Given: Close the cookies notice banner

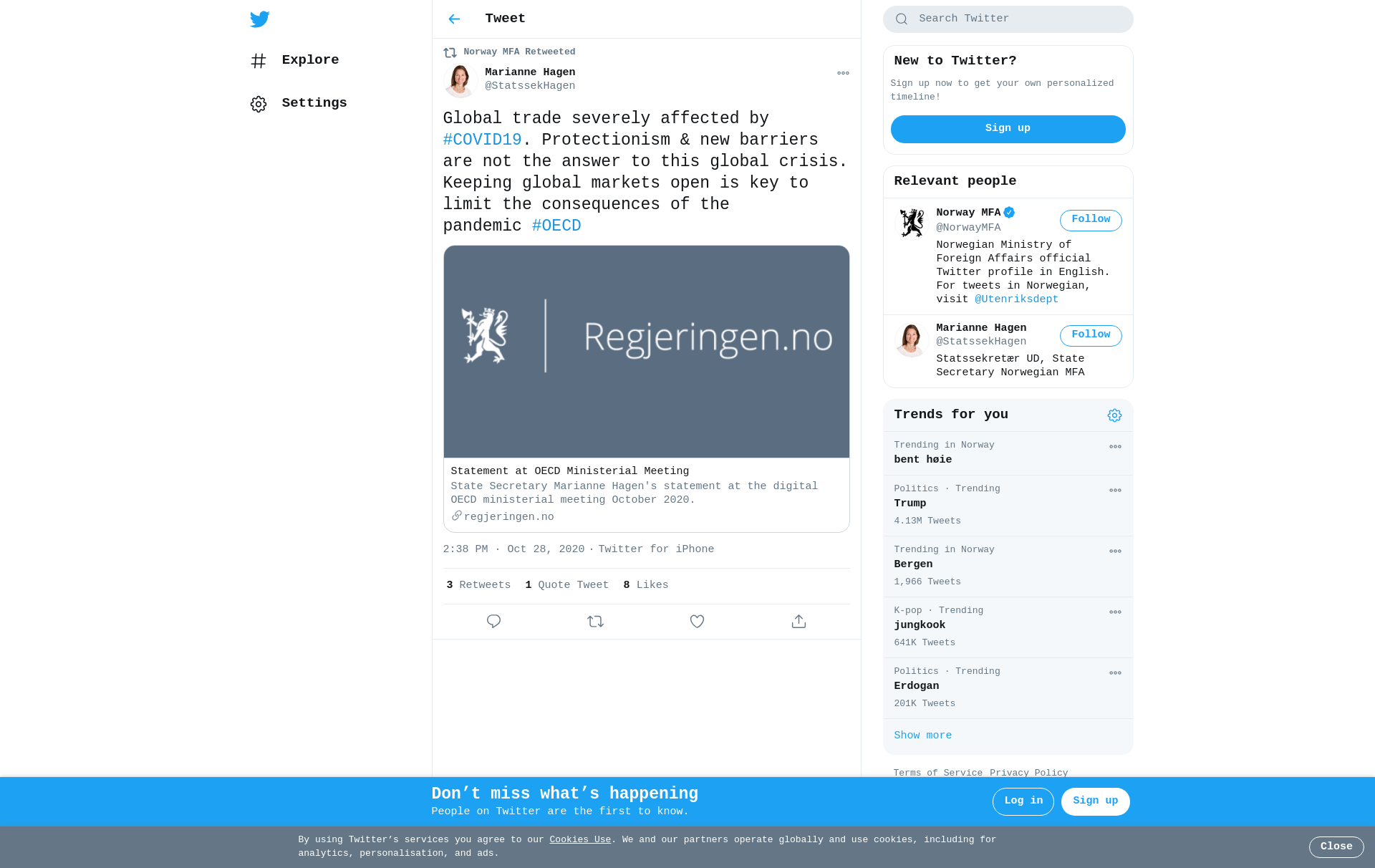Looking at the screenshot, I should click(x=1336, y=847).
